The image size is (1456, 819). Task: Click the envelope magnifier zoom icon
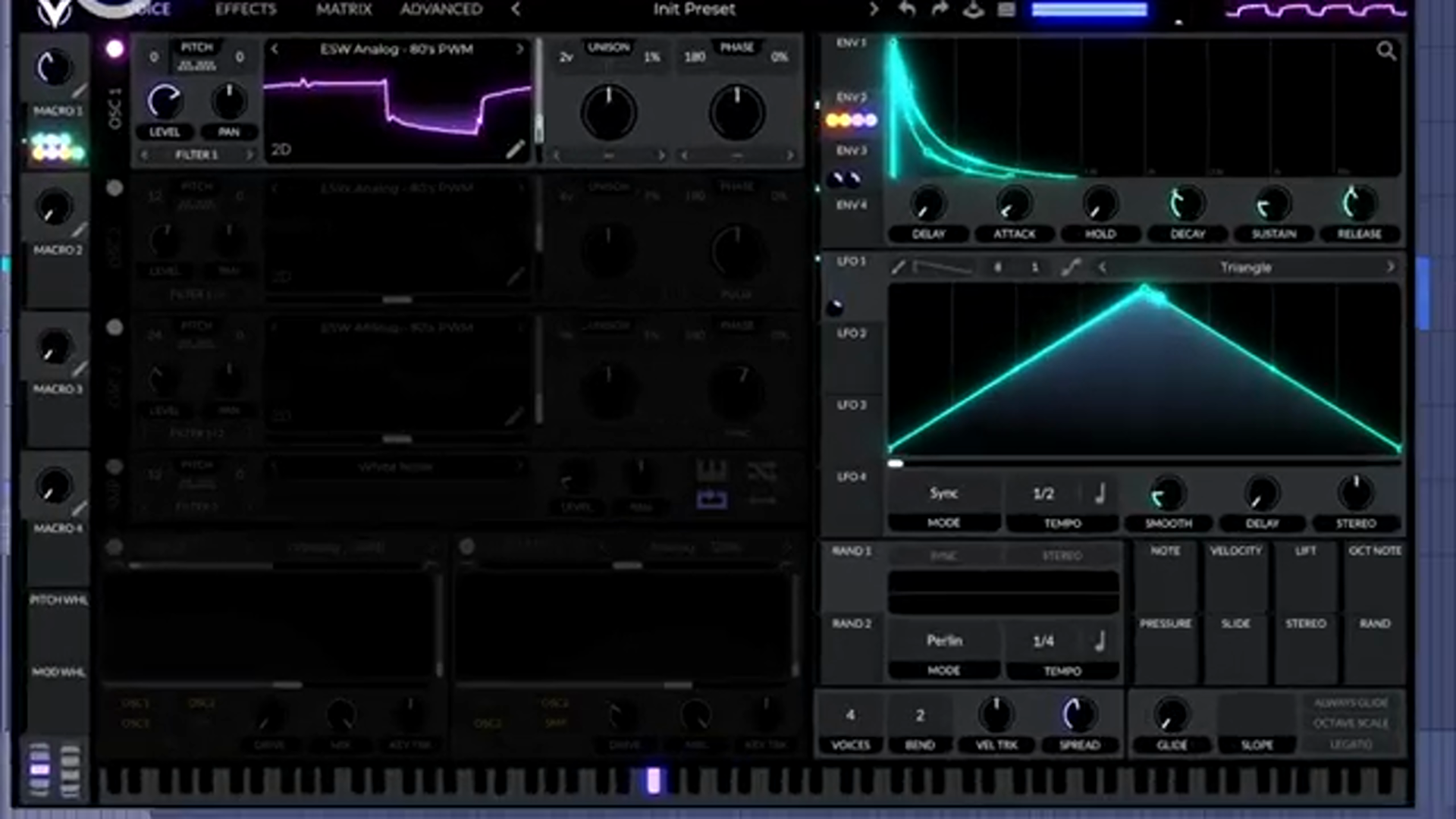(x=1385, y=51)
